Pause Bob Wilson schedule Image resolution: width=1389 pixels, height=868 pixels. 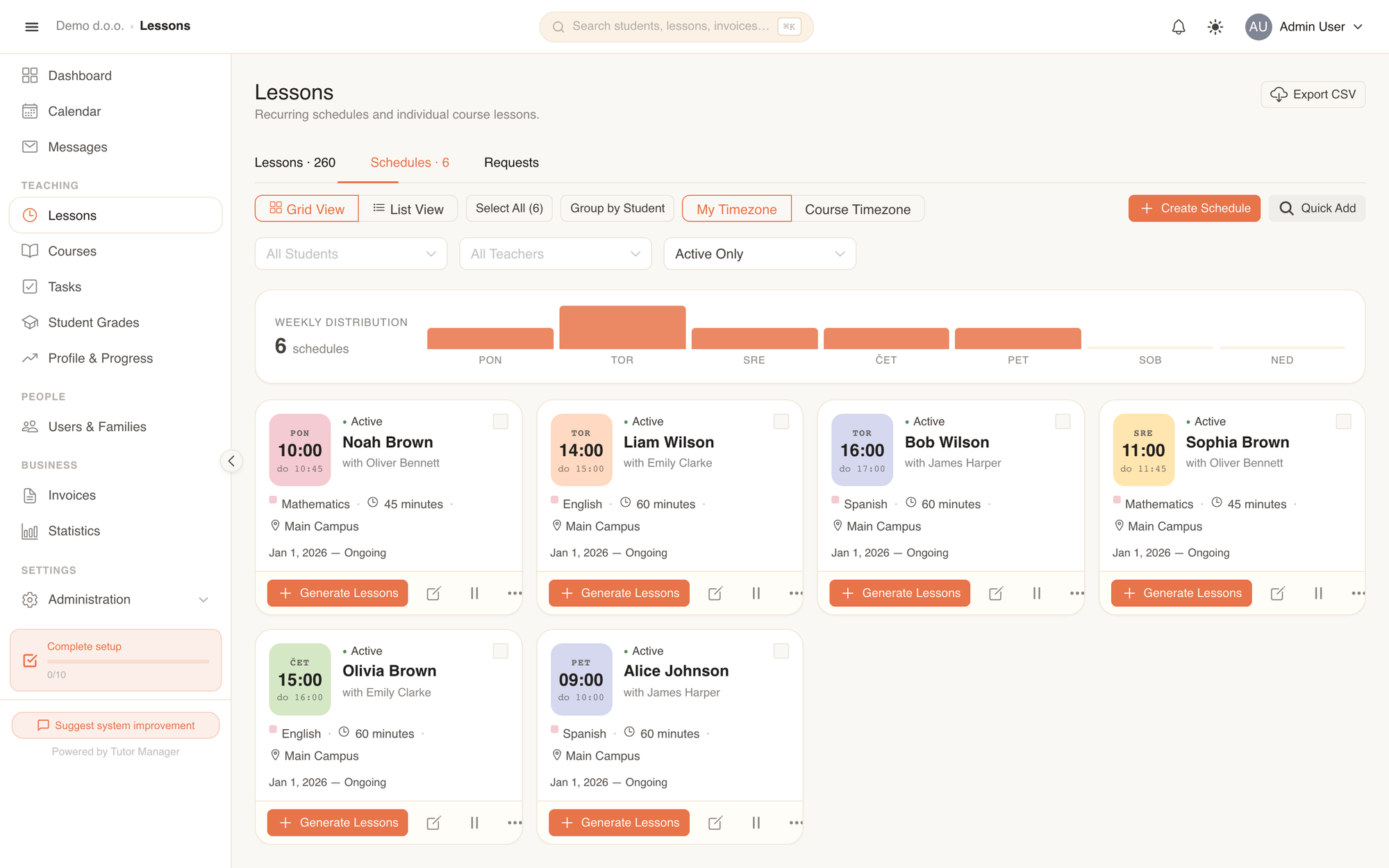(x=1037, y=593)
